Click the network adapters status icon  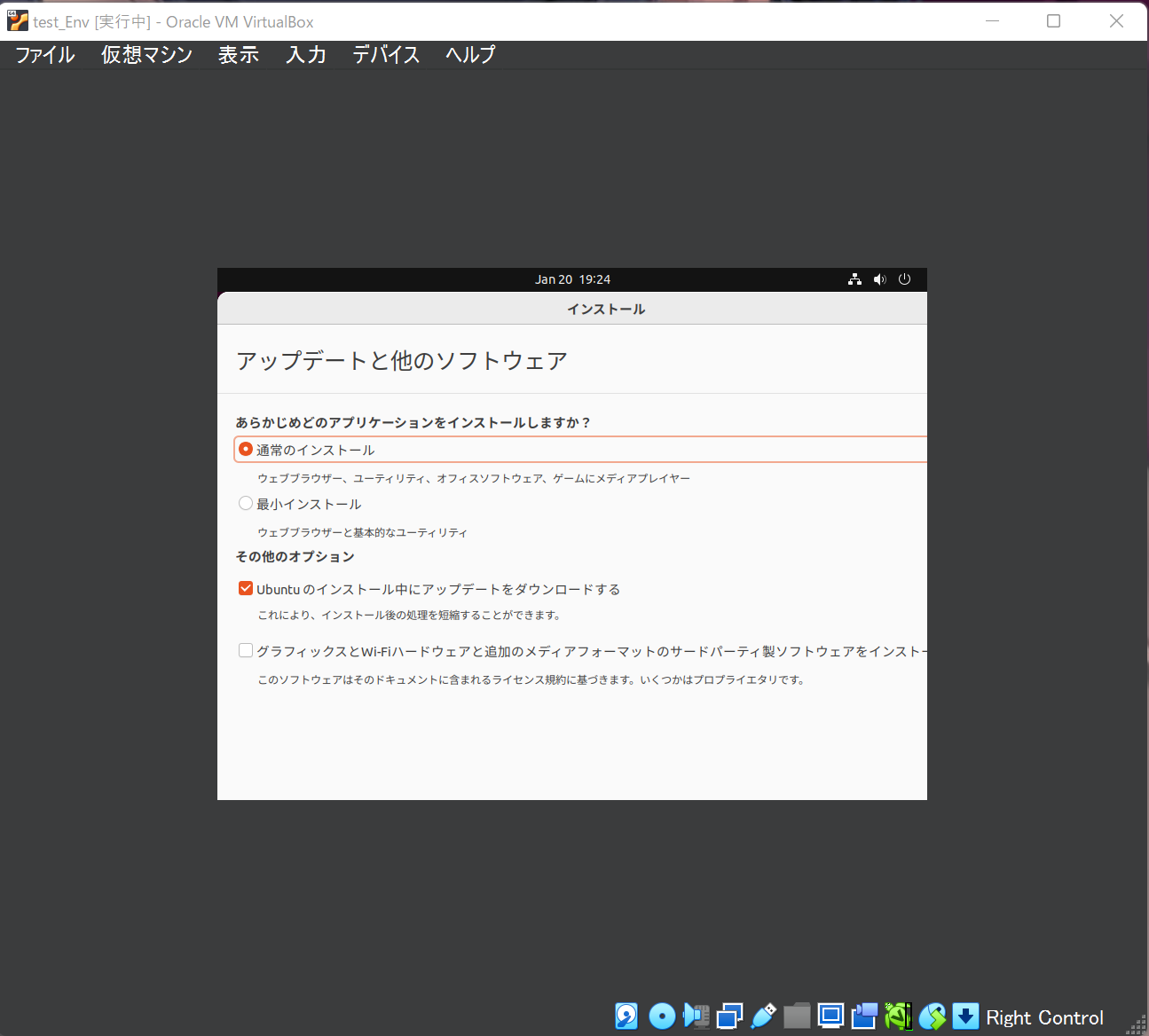[729, 1016]
